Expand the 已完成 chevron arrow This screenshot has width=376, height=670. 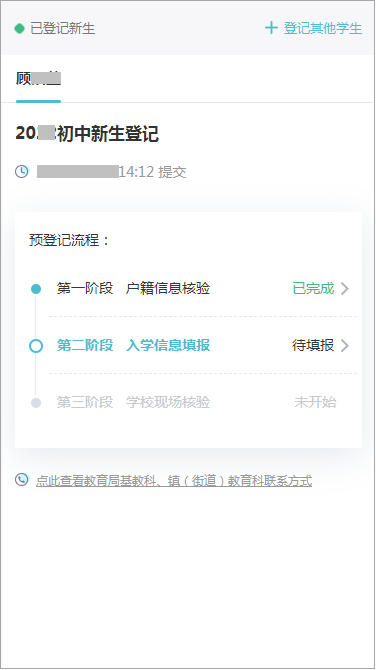(x=345, y=289)
